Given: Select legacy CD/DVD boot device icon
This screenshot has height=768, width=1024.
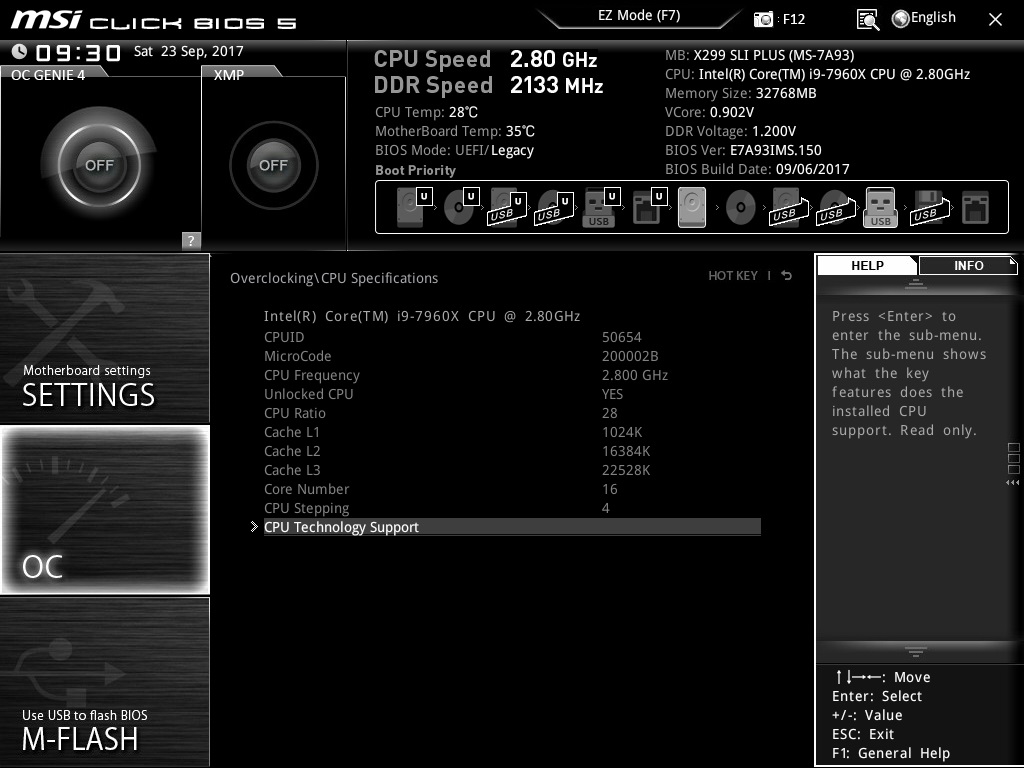Looking at the screenshot, I should (741, 208).
